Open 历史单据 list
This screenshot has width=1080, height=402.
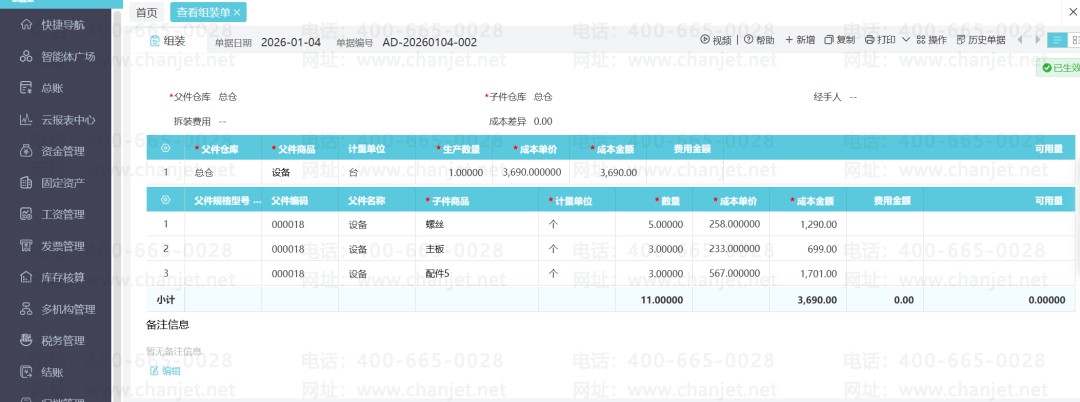[981, 41]
